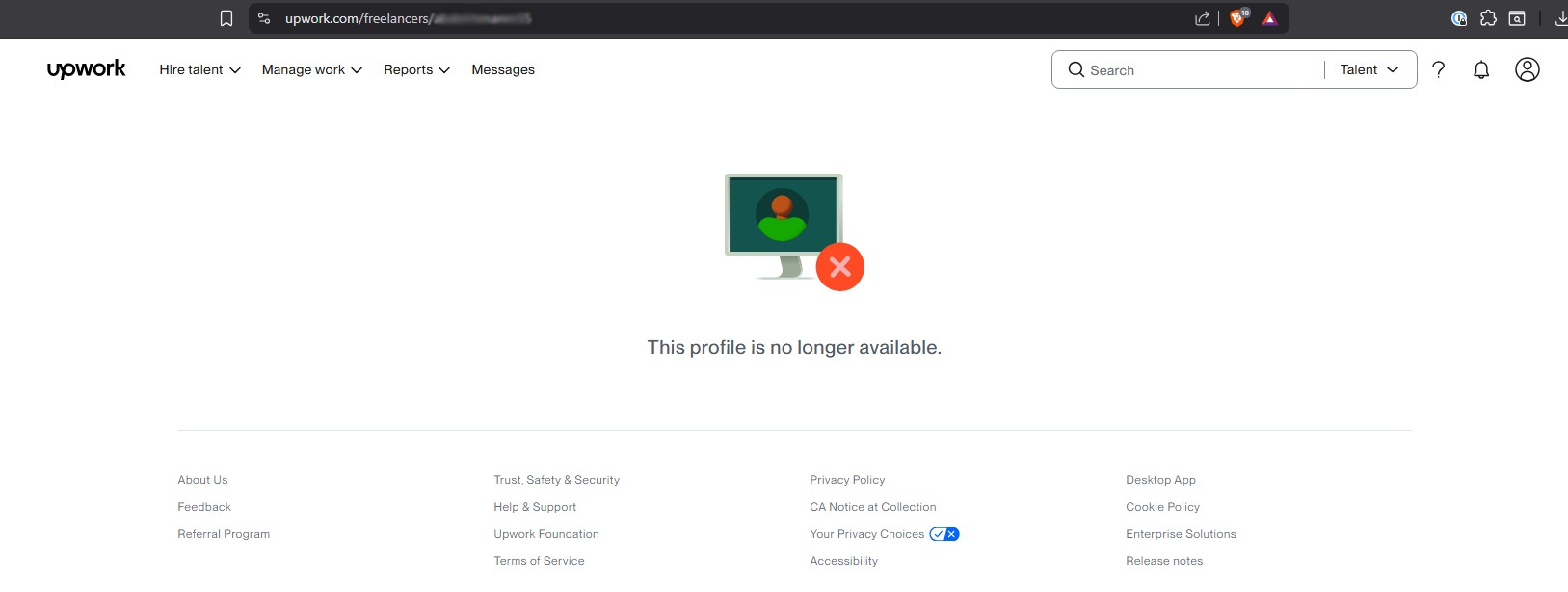The image size is (1568, 592).
Task: Click the extension icon left of the puzzle icon
Action: pyautogui.click(x=1459, y=18)
